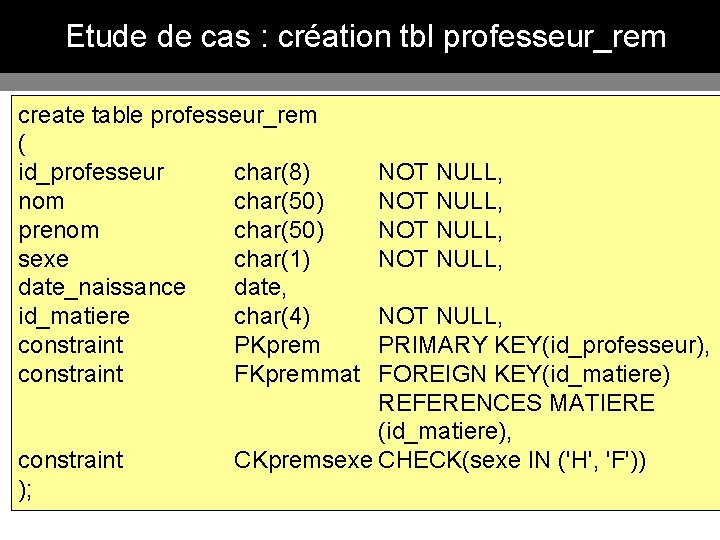Click the 'create table professeur_rem' line
720x540 pixels.
click(168, 115)
